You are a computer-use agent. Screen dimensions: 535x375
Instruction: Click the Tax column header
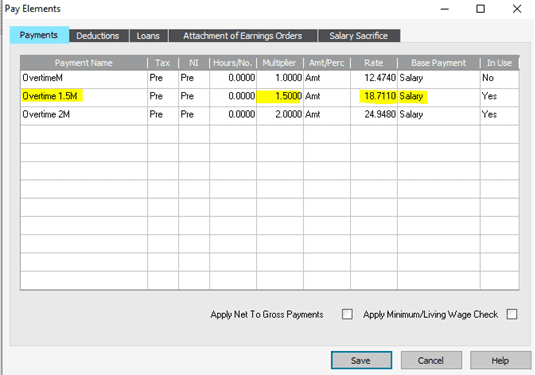(163, 63)
